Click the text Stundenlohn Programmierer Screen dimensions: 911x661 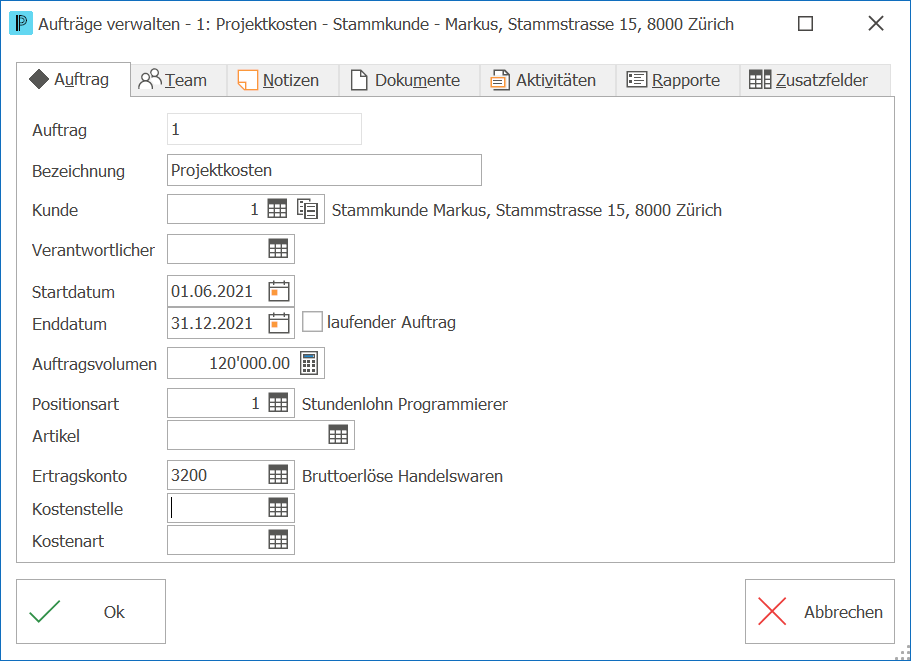404,404
